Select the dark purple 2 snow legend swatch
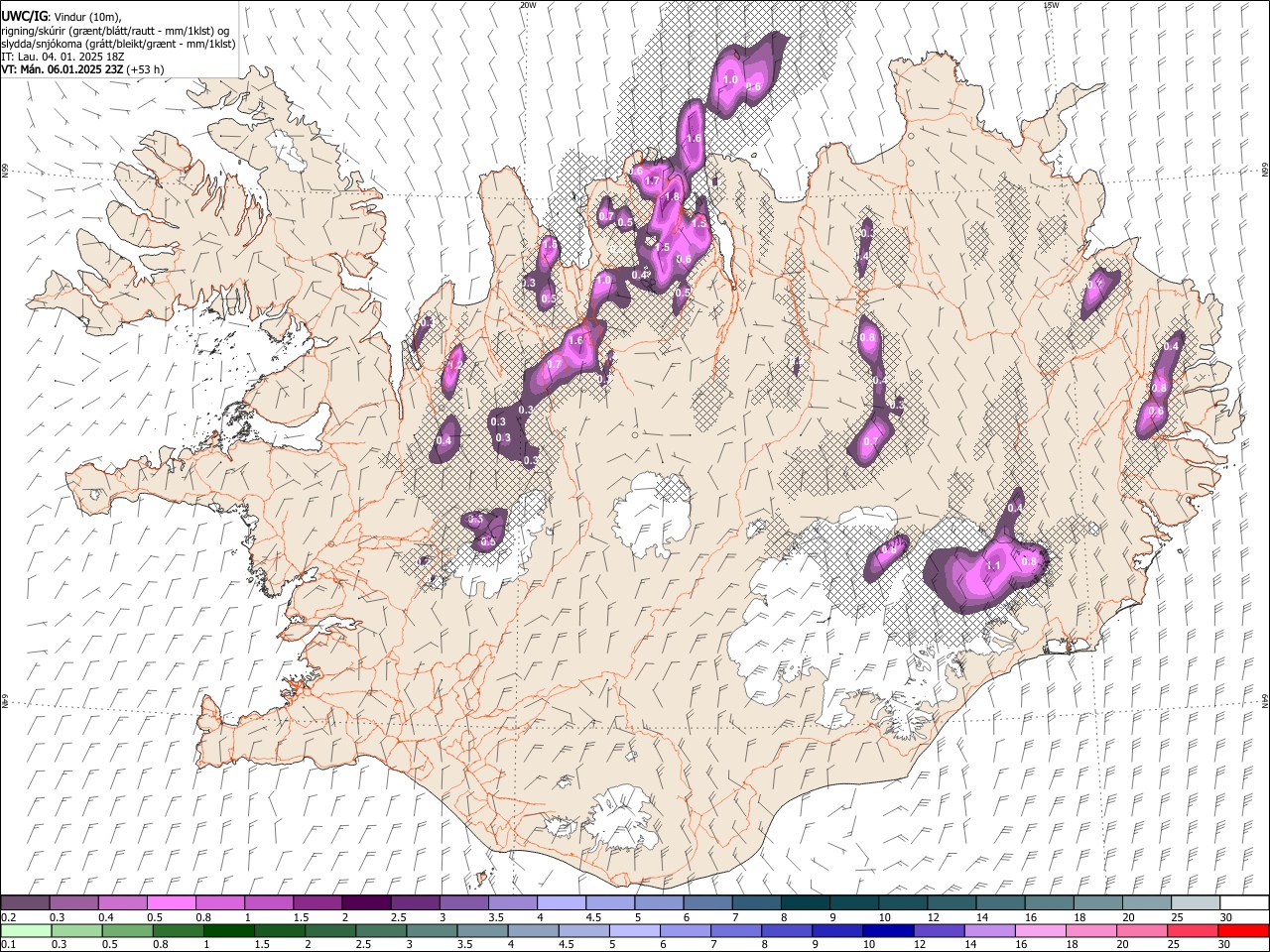 [365, 903]
